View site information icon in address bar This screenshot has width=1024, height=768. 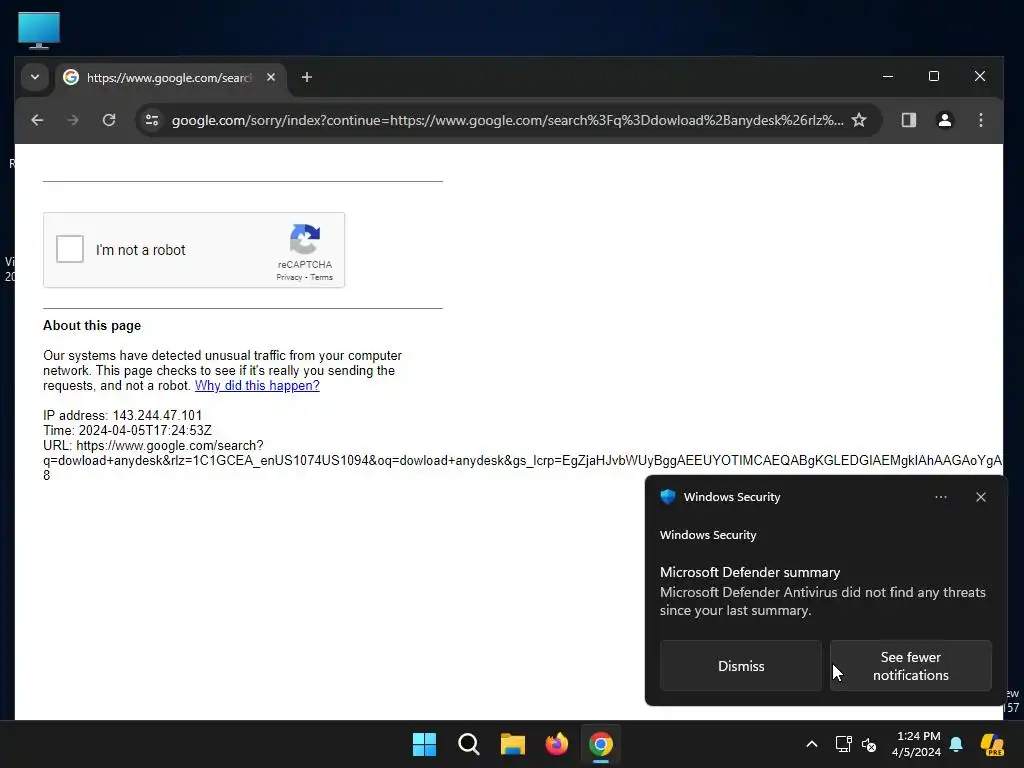click(152, 120)
